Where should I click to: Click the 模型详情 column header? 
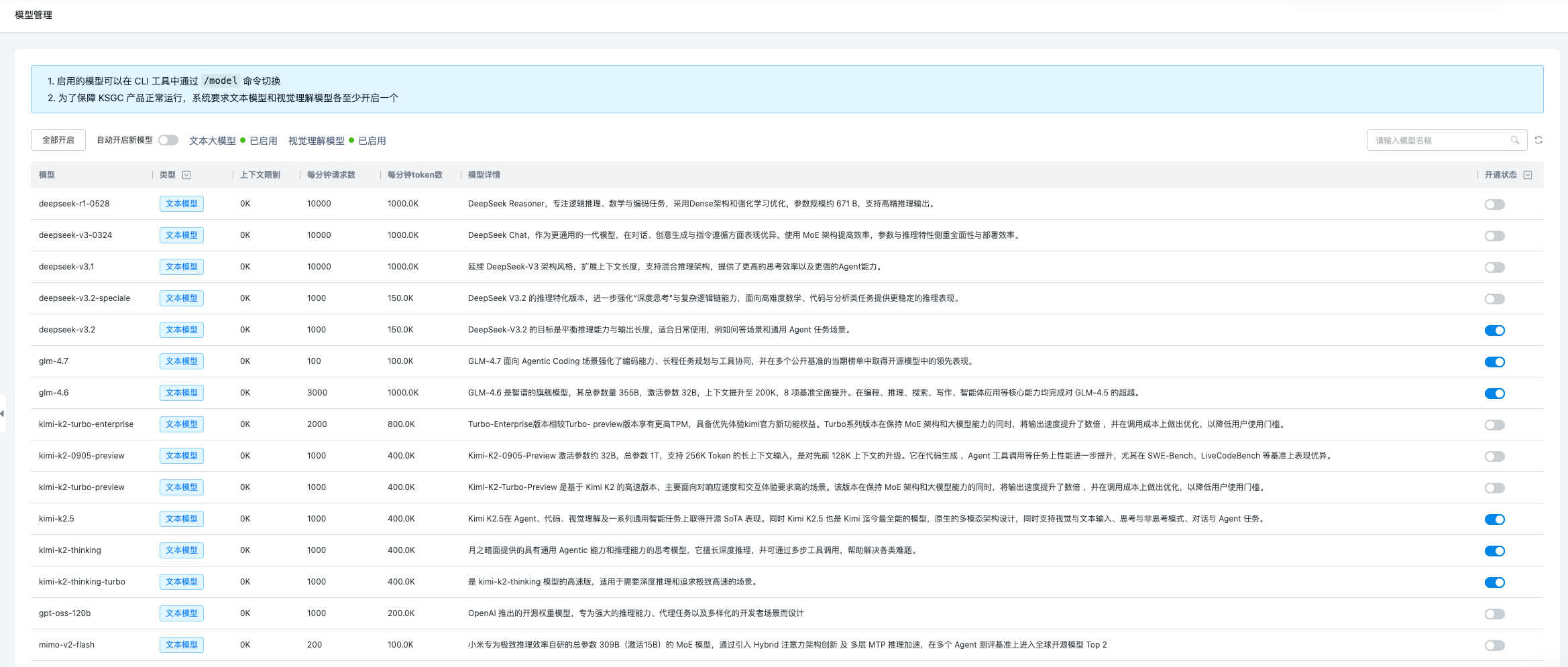point(484,175)
